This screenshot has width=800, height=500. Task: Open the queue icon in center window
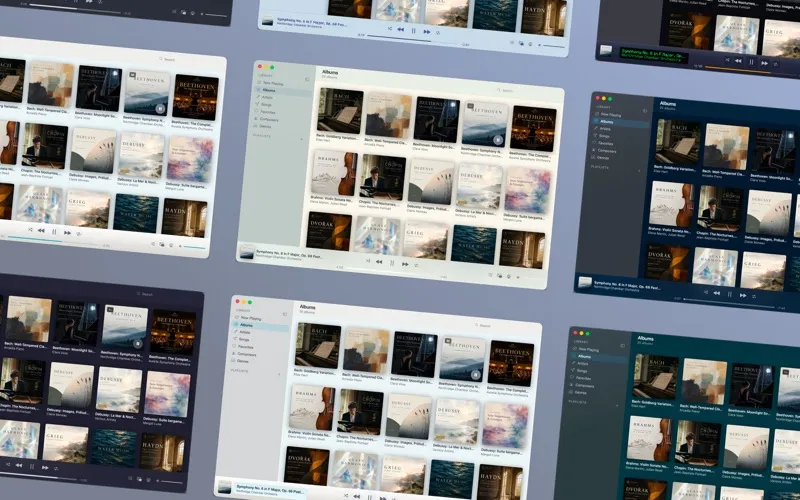click(x=491, y=275)
